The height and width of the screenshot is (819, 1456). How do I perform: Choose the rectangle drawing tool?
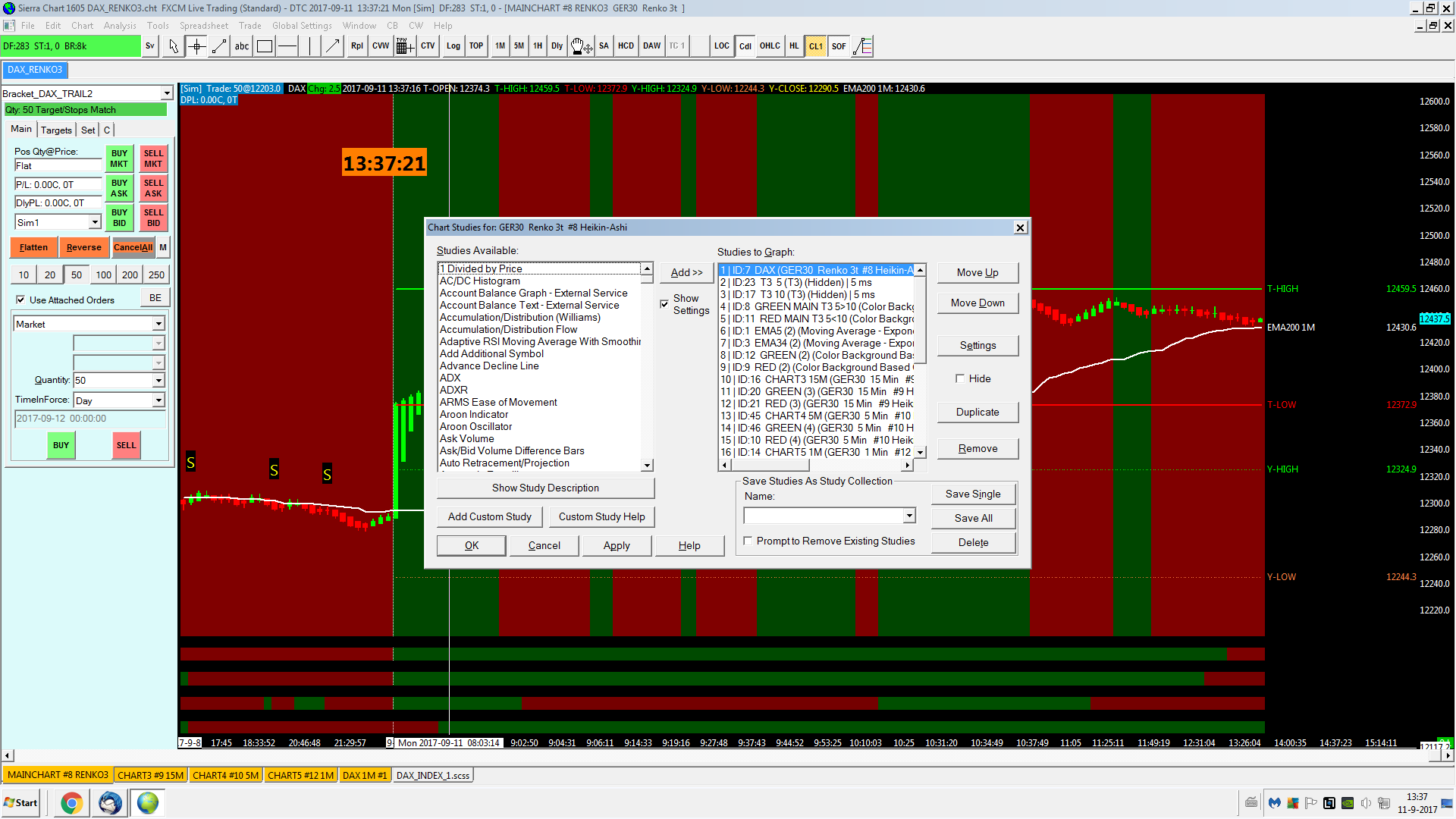[264, 46]
